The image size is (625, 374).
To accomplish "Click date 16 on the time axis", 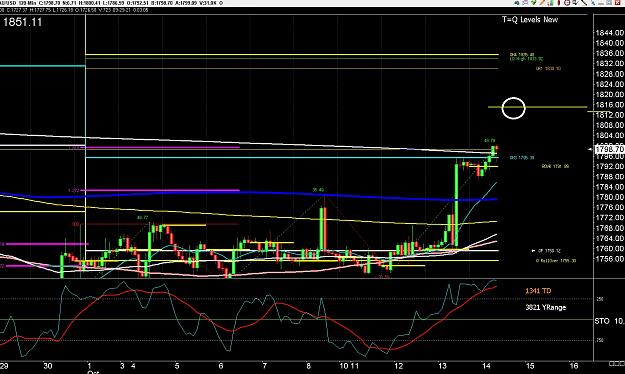I will pyautogui.click(x=573, y=366).
